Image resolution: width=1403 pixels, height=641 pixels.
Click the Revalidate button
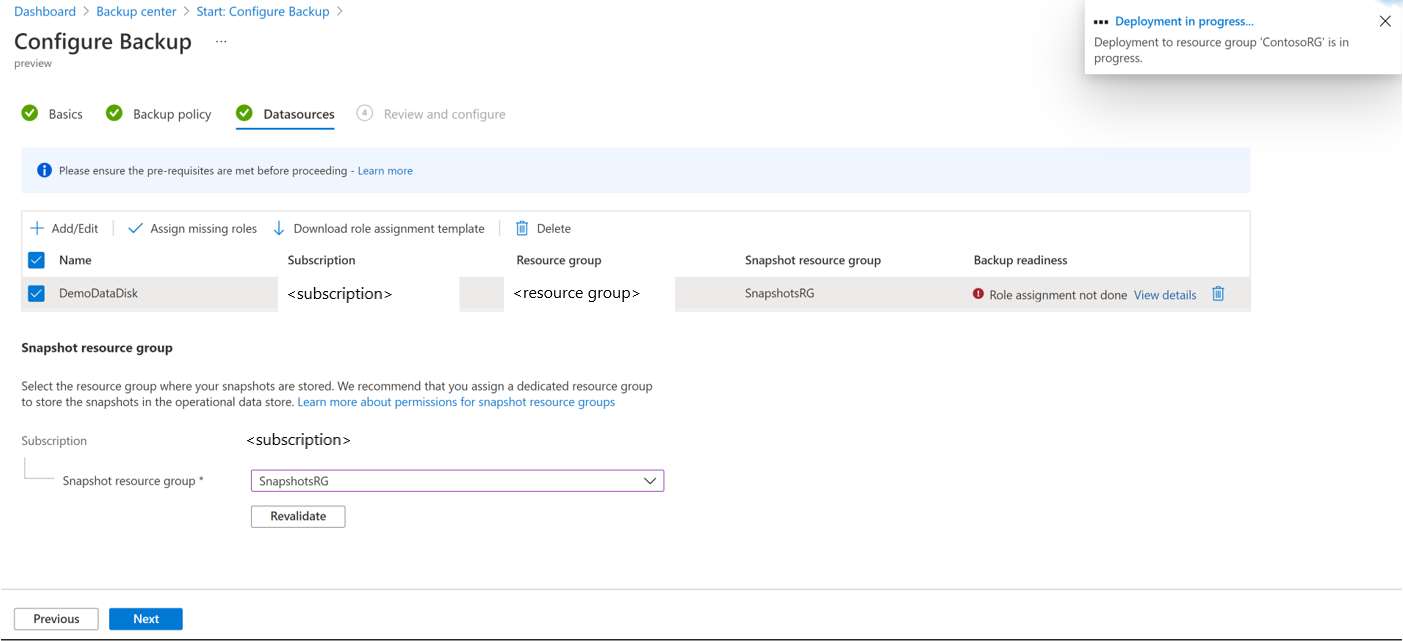point(298,516)
